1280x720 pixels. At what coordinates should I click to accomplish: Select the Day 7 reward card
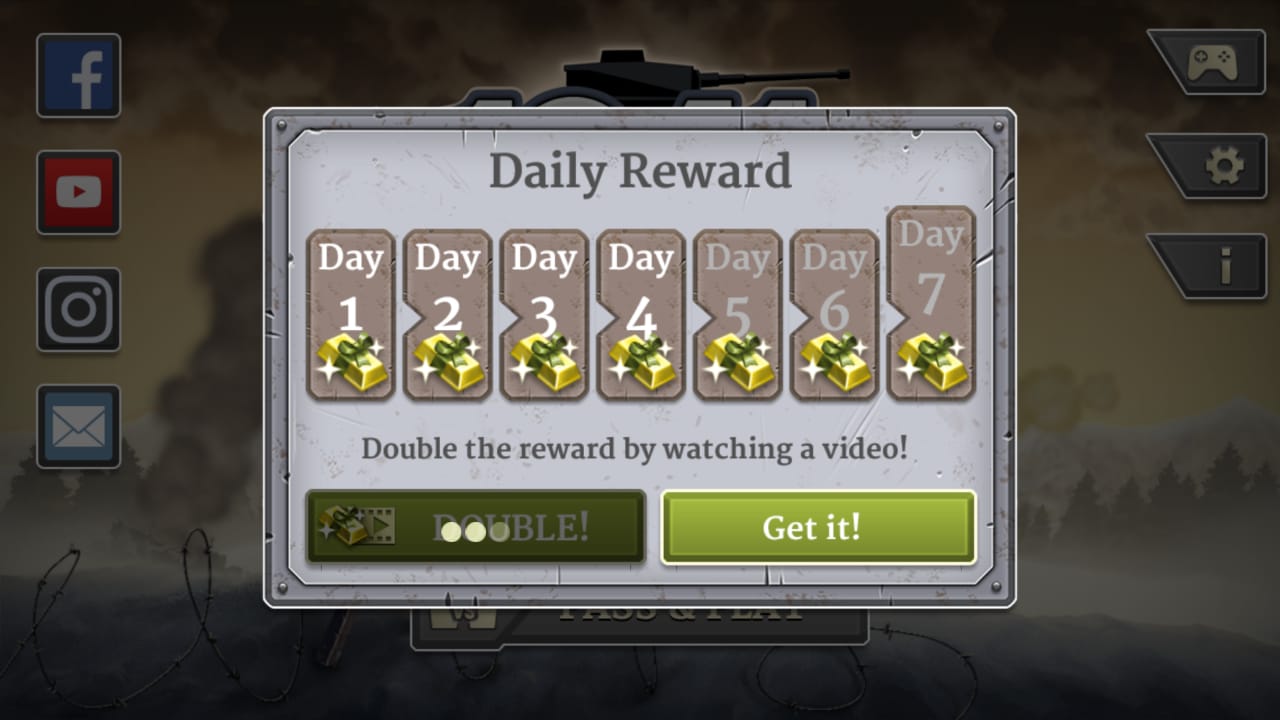tap(931, 303)
